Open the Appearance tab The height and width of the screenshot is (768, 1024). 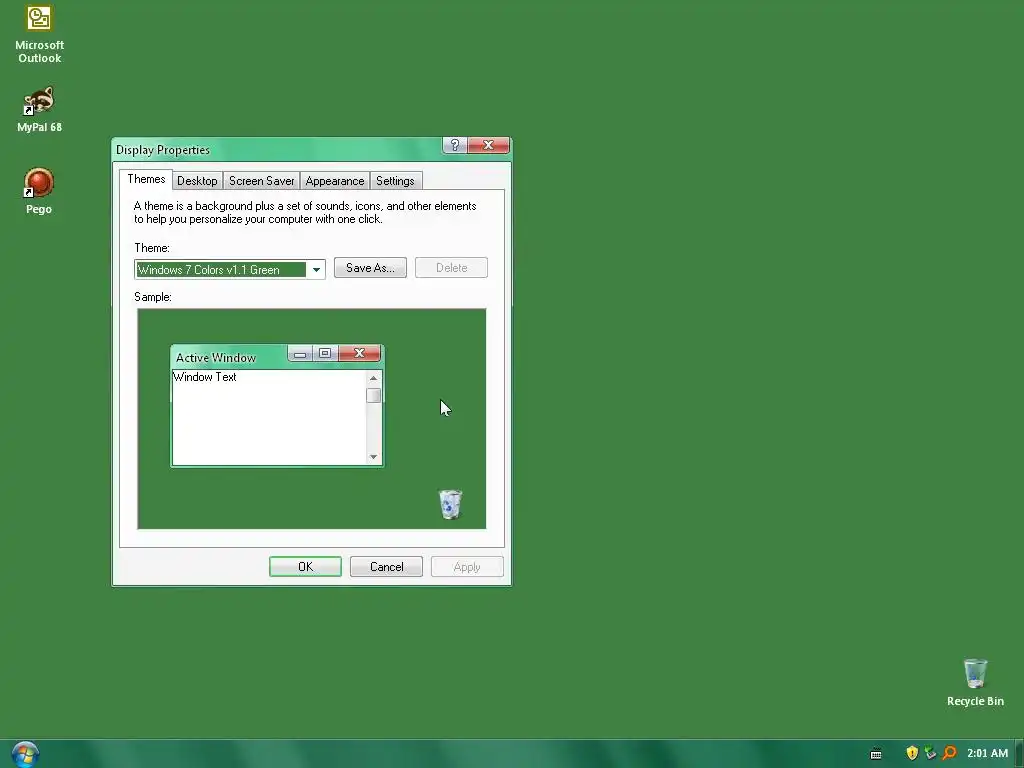tap(334, 181)
